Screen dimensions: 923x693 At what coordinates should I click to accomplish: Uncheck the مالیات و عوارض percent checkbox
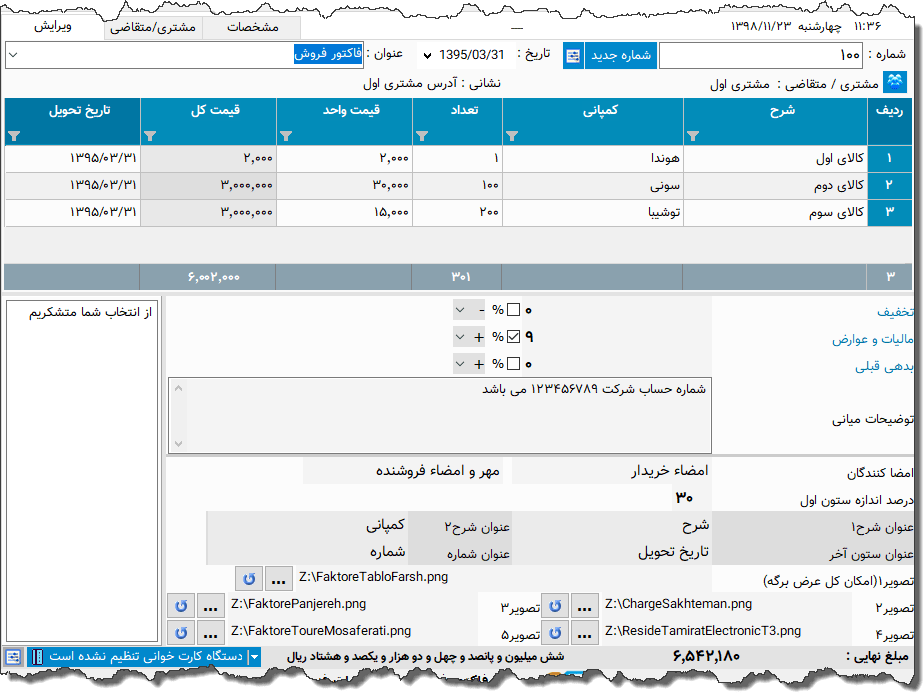tap(513, 338)
